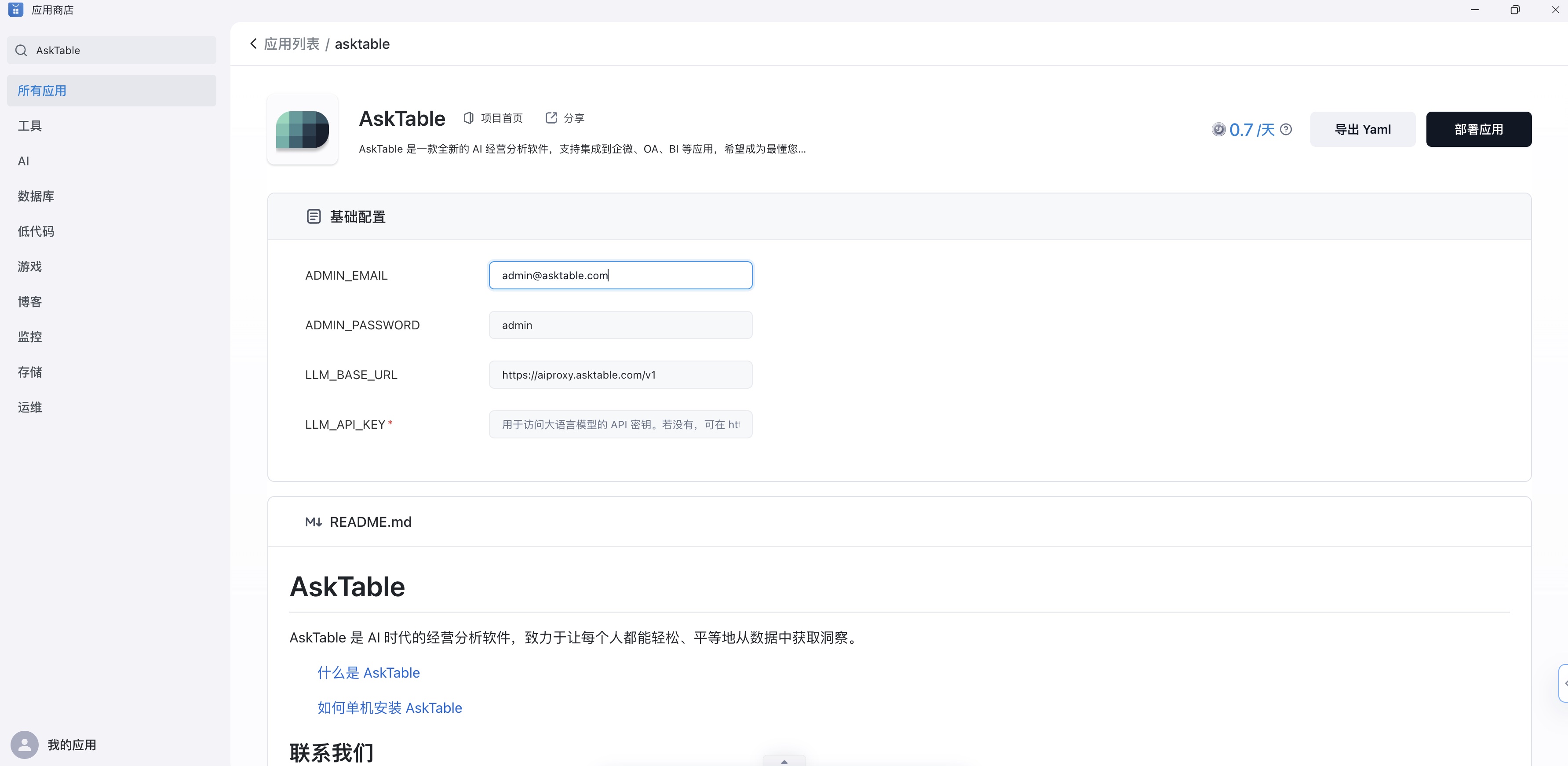1568x766 pixels.
Task: Open 我的应用 avatar icon
Action: point(24,744)
